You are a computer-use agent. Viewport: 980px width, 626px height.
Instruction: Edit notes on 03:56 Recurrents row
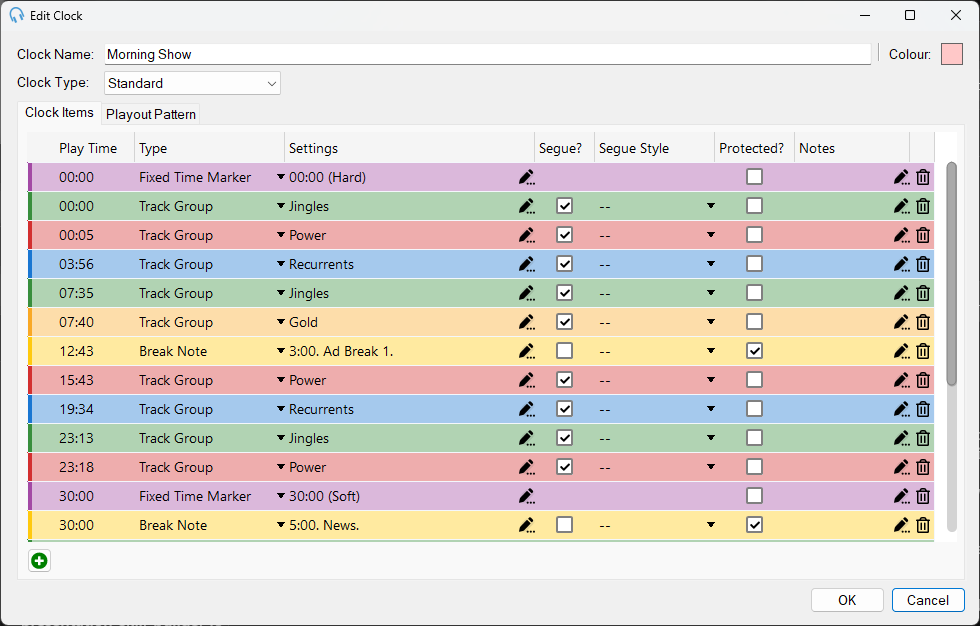(901, 264)
